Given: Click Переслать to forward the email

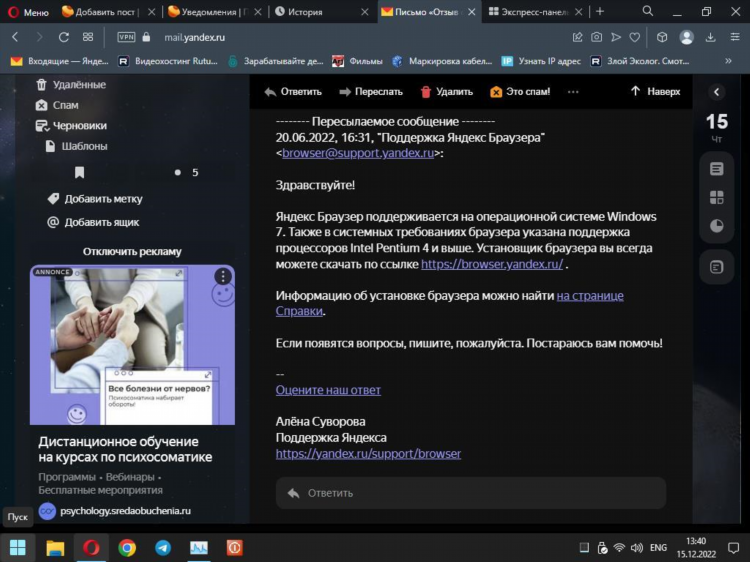Looking at the screenshot, I should tap(371, 91).
